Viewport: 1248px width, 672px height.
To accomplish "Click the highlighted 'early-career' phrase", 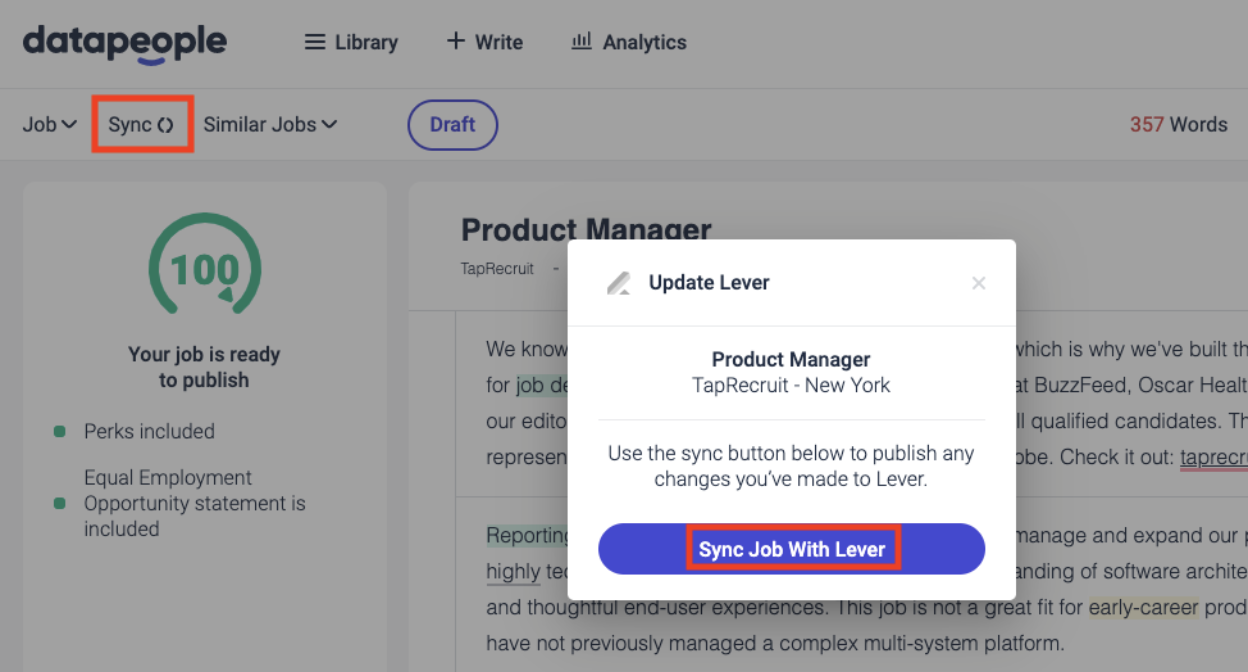I will point(1143,607).
